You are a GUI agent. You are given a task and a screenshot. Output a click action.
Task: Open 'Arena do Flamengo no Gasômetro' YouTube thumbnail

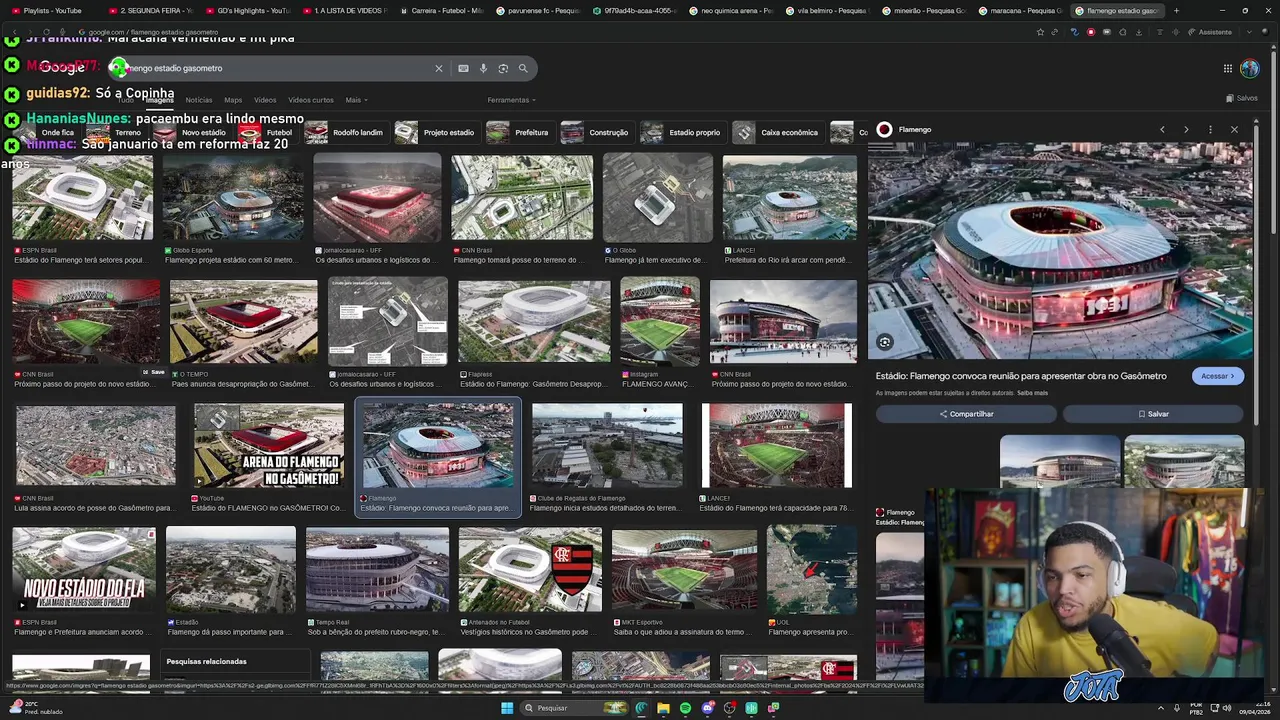[x=269, y=446]
